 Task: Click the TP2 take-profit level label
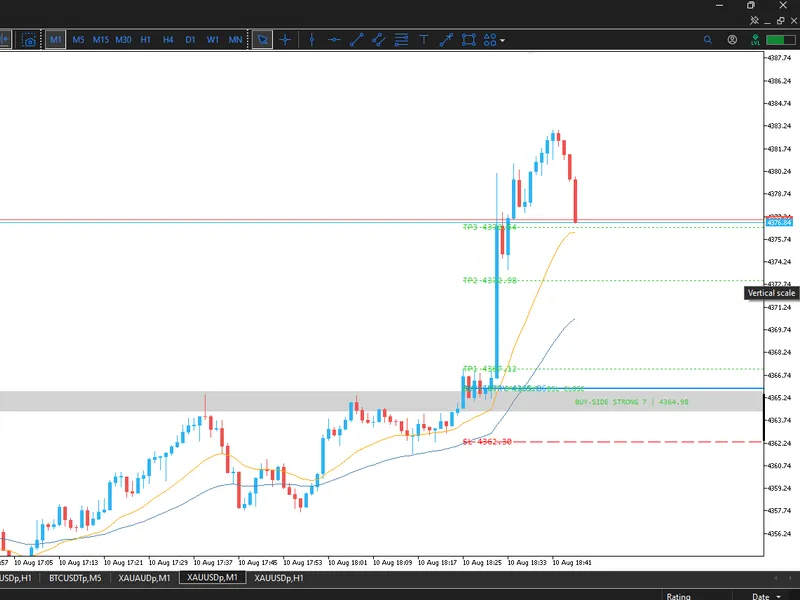point(489,280)
